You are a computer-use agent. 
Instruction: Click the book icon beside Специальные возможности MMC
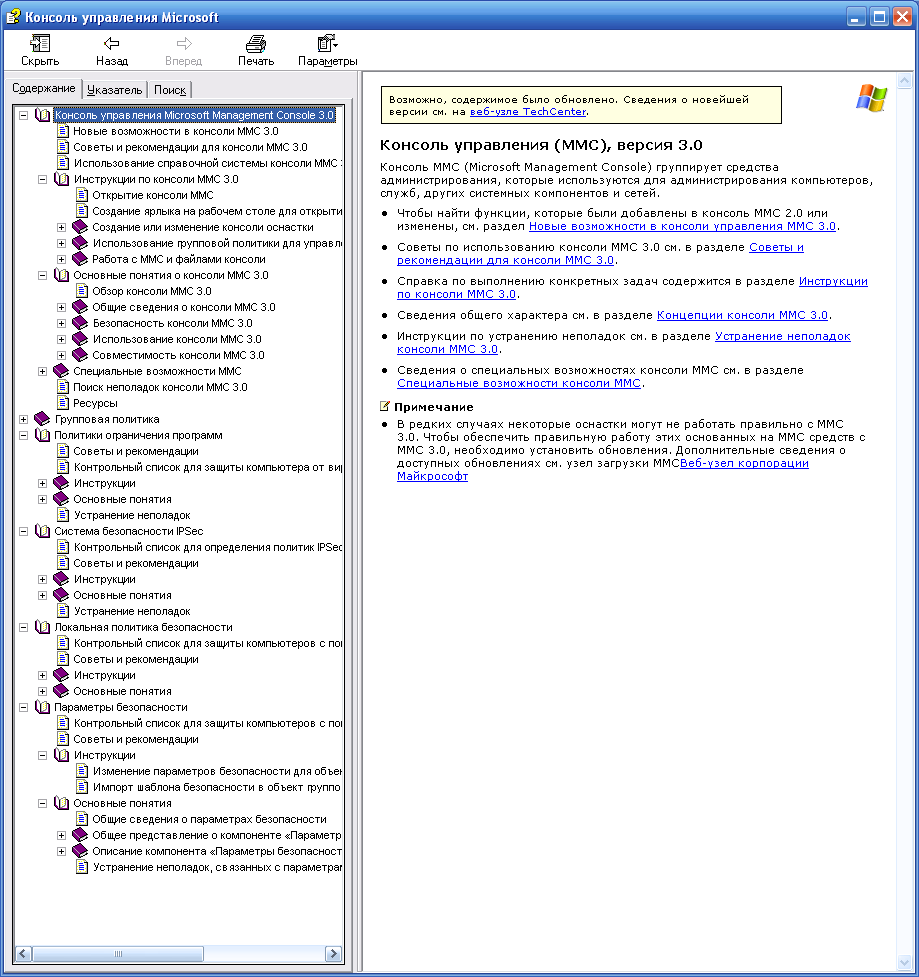[x=61, y=371]
